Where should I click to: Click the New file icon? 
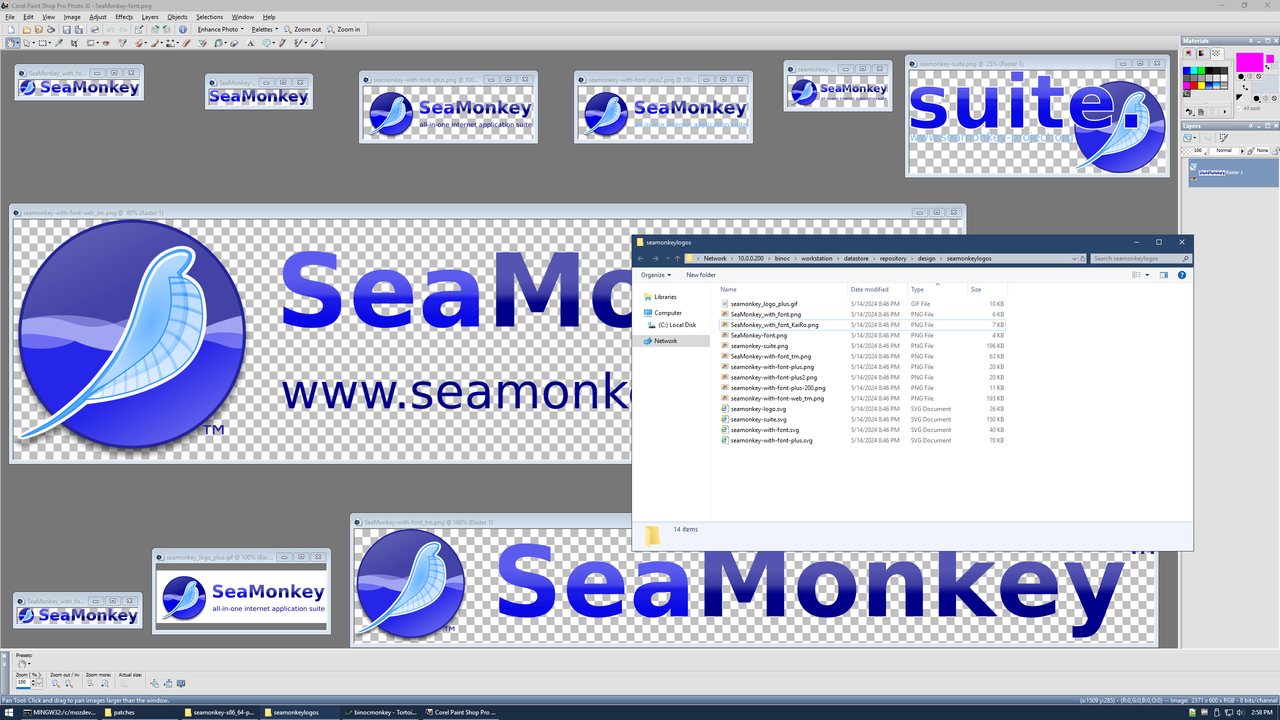coord(11,29)
